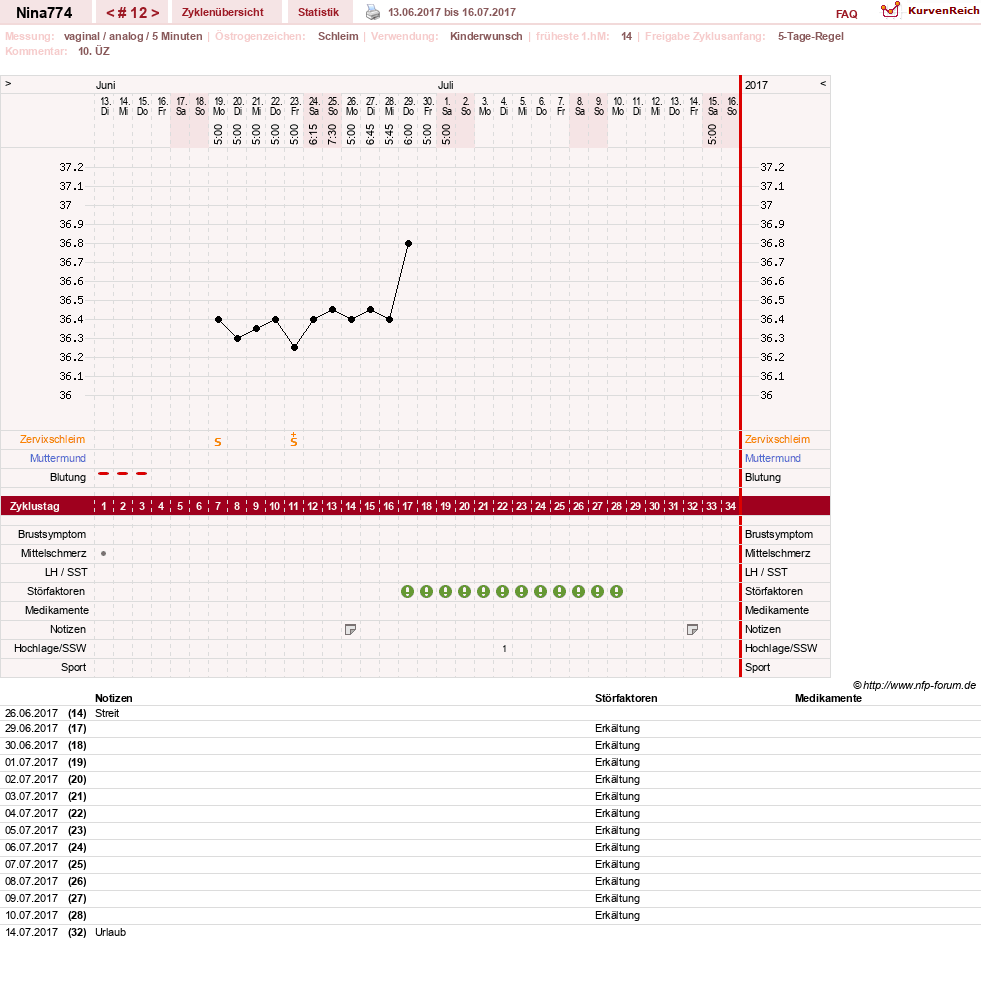The image size is (981, 997).
Task: Open the note icon on cycle day 32
Action: [x=692, y=629]
